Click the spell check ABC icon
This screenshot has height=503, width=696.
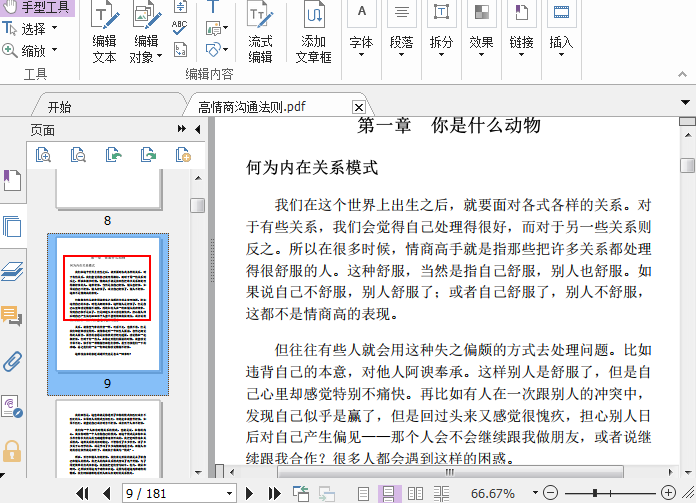click(179, 28)
